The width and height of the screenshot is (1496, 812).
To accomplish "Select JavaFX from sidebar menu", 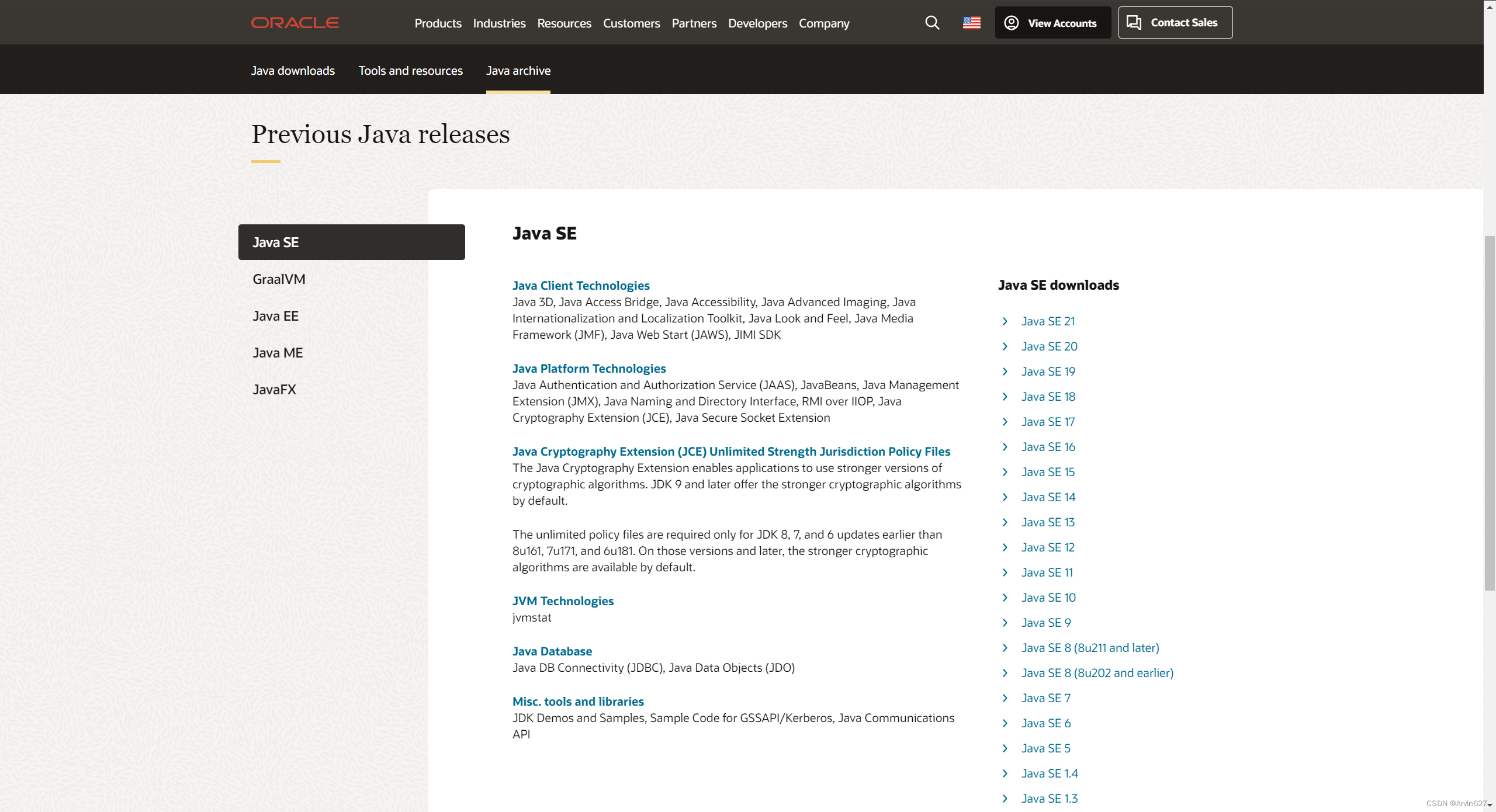I will click(273, 388).
